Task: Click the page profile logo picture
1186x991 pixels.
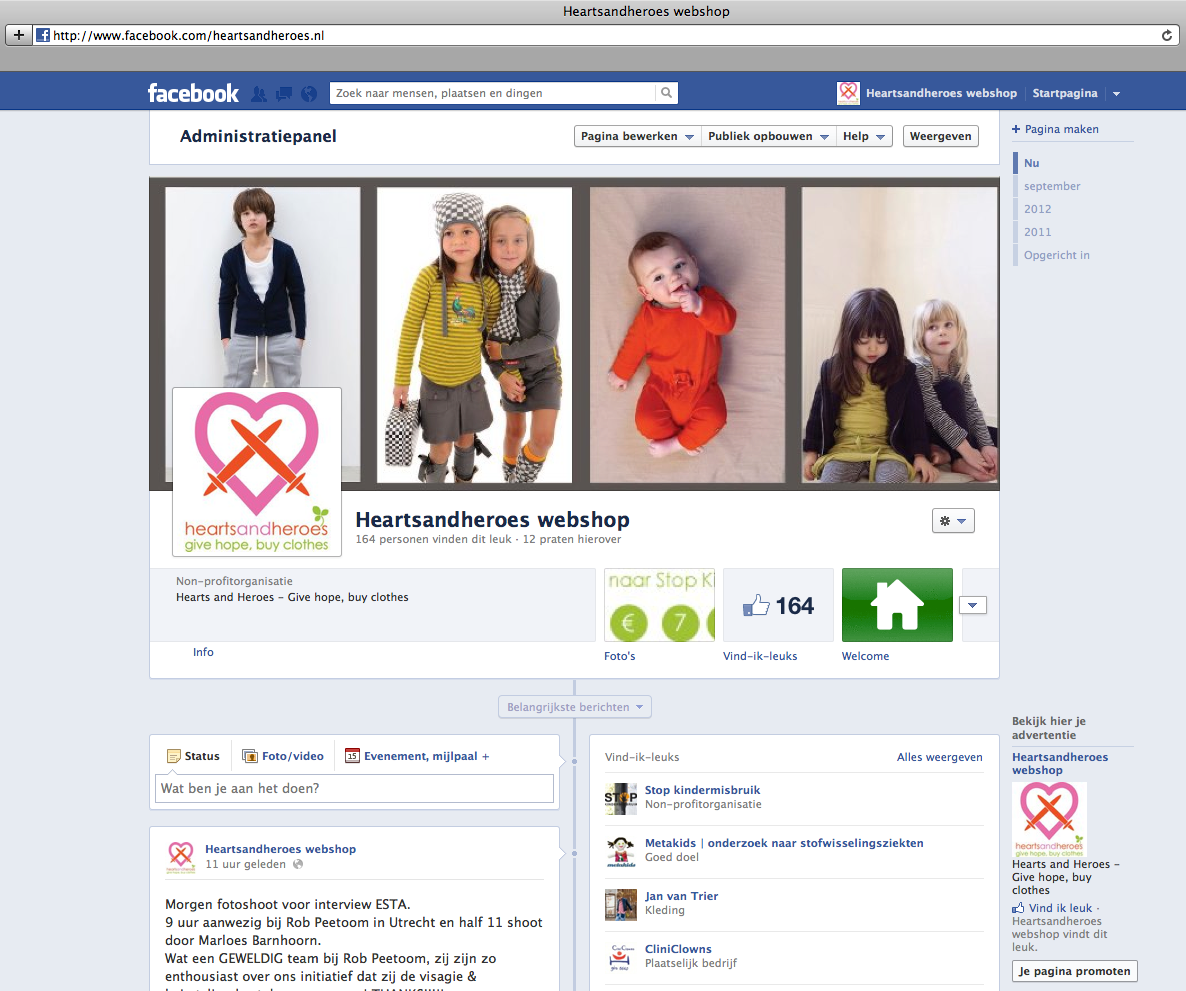Action: pos(257,472)
